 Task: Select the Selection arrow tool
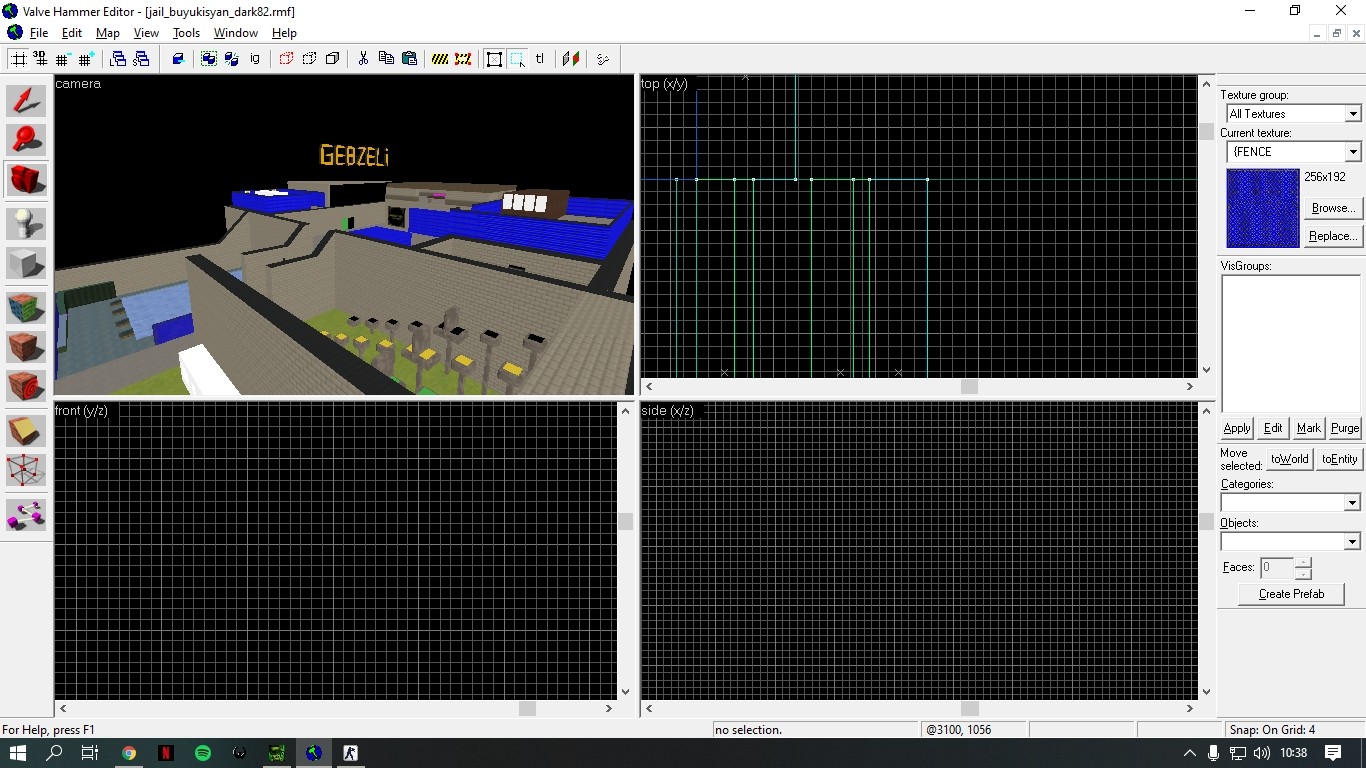coord(26,100)
